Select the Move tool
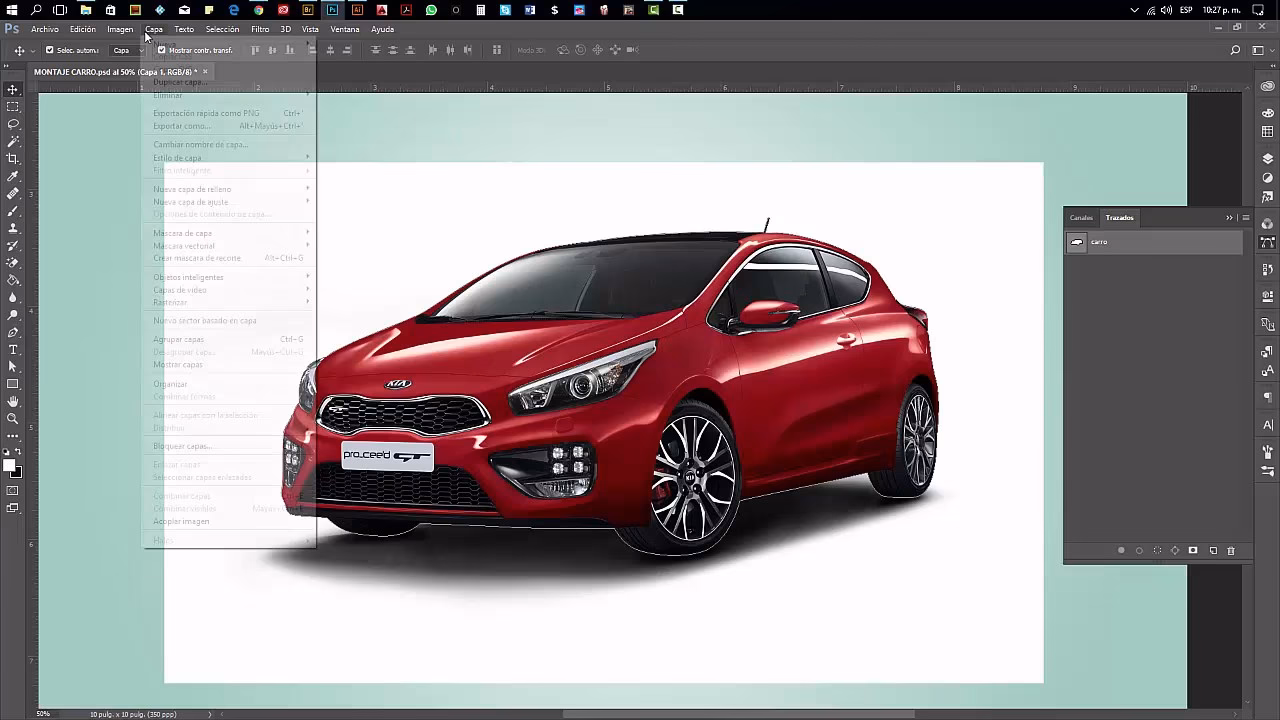This screenshot has height=720, width=1280. pos(12,88)
